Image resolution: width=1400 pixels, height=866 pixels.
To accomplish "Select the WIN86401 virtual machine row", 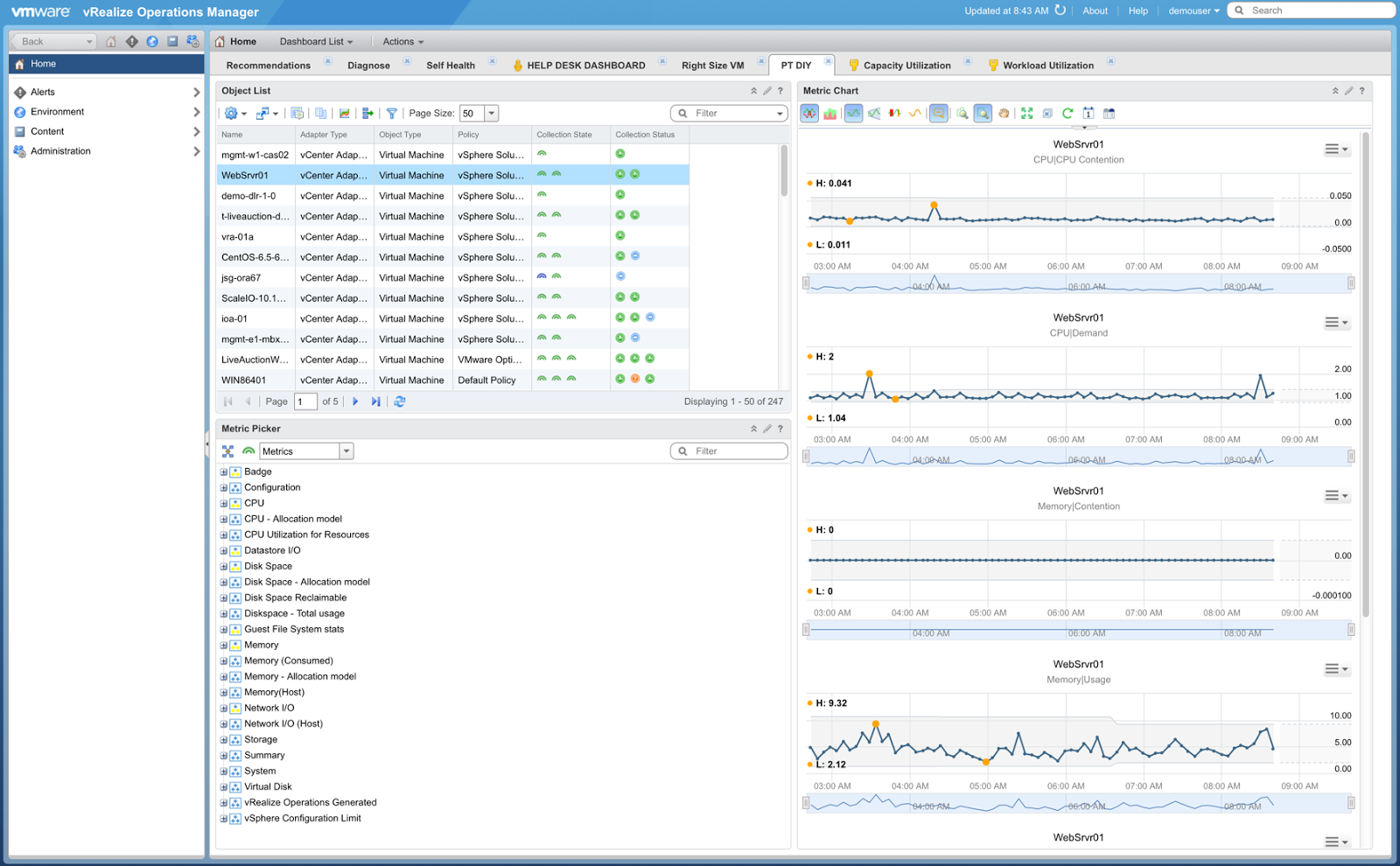I will pyautogui.click(x=254, y=380).
